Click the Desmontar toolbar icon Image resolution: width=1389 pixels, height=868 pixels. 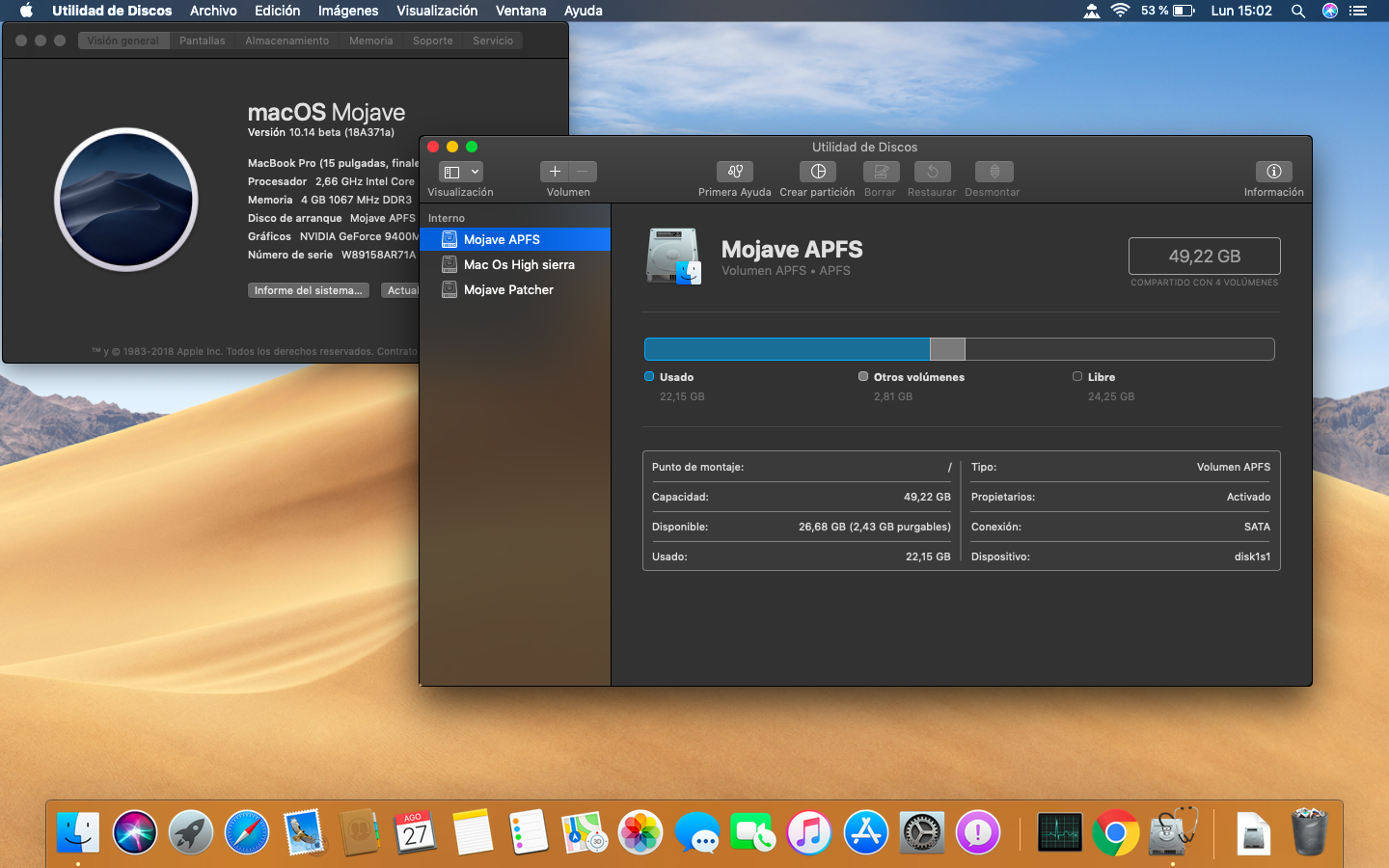(994, 172)
